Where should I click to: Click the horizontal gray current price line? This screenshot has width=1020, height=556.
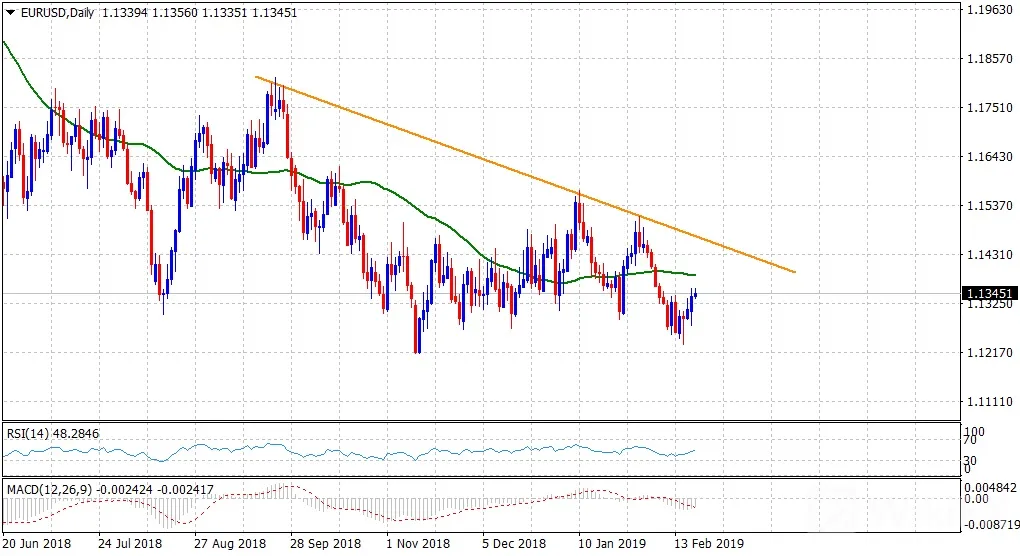pyautogui.click(x=481, y=294)
